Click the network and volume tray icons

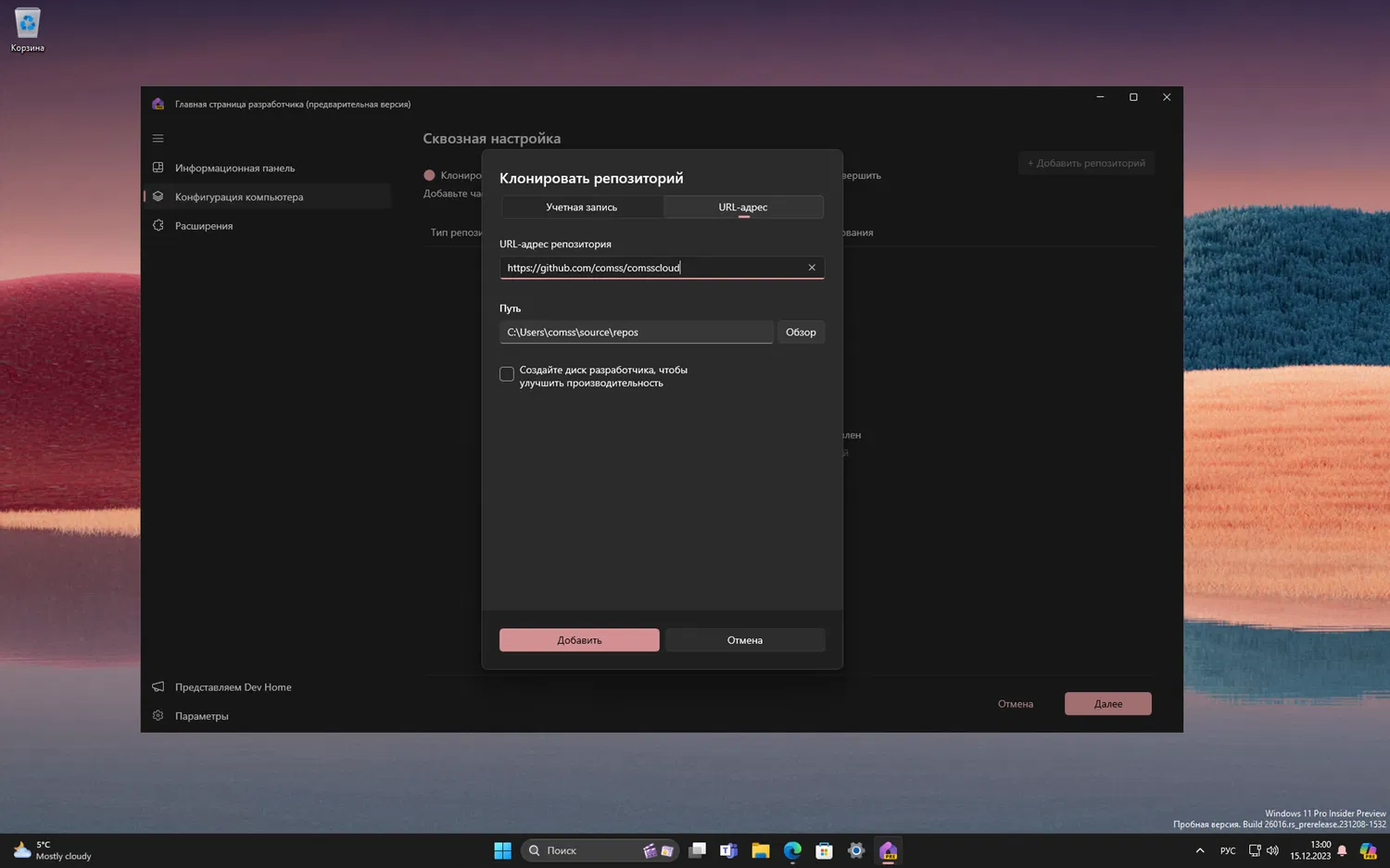tap(1263, 850)
